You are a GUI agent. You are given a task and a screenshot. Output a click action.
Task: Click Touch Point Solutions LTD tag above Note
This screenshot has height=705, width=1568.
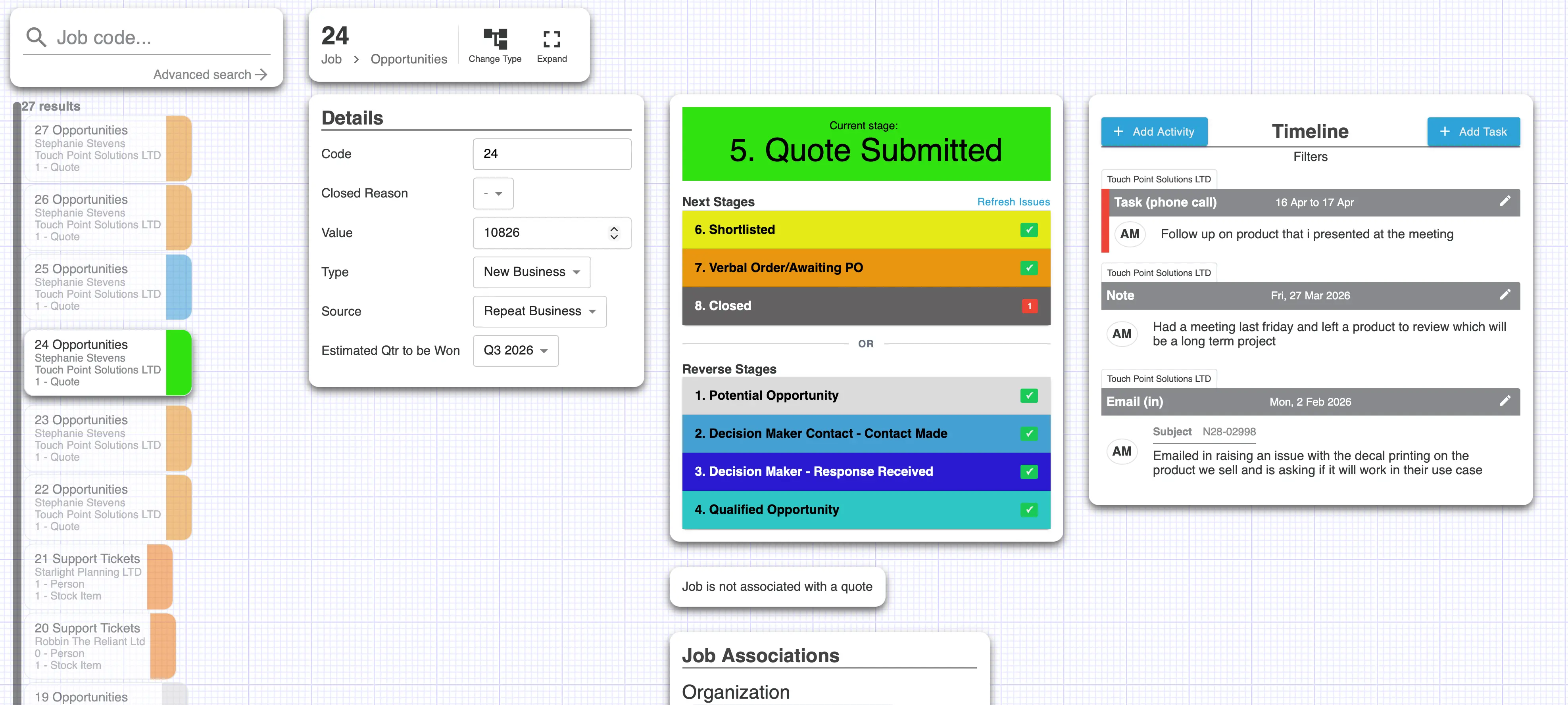click(x=1159, y=273)
